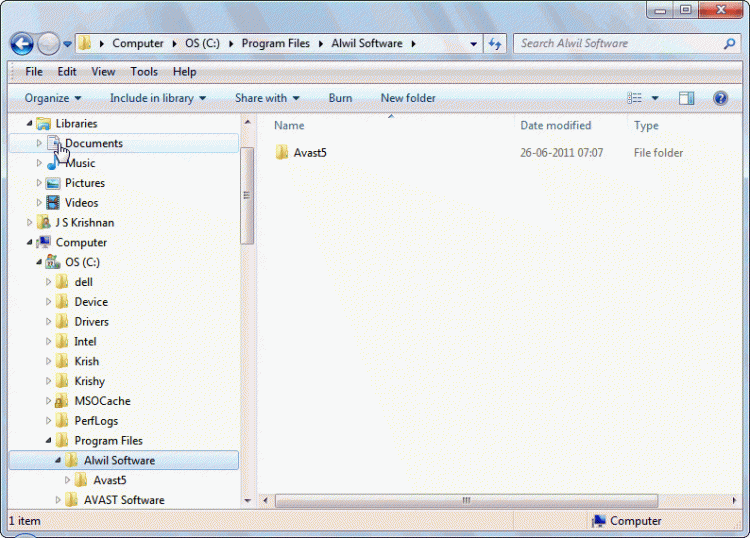Click the Change your view icon
This screenshot has width=750, height=538.
[634, 98]
